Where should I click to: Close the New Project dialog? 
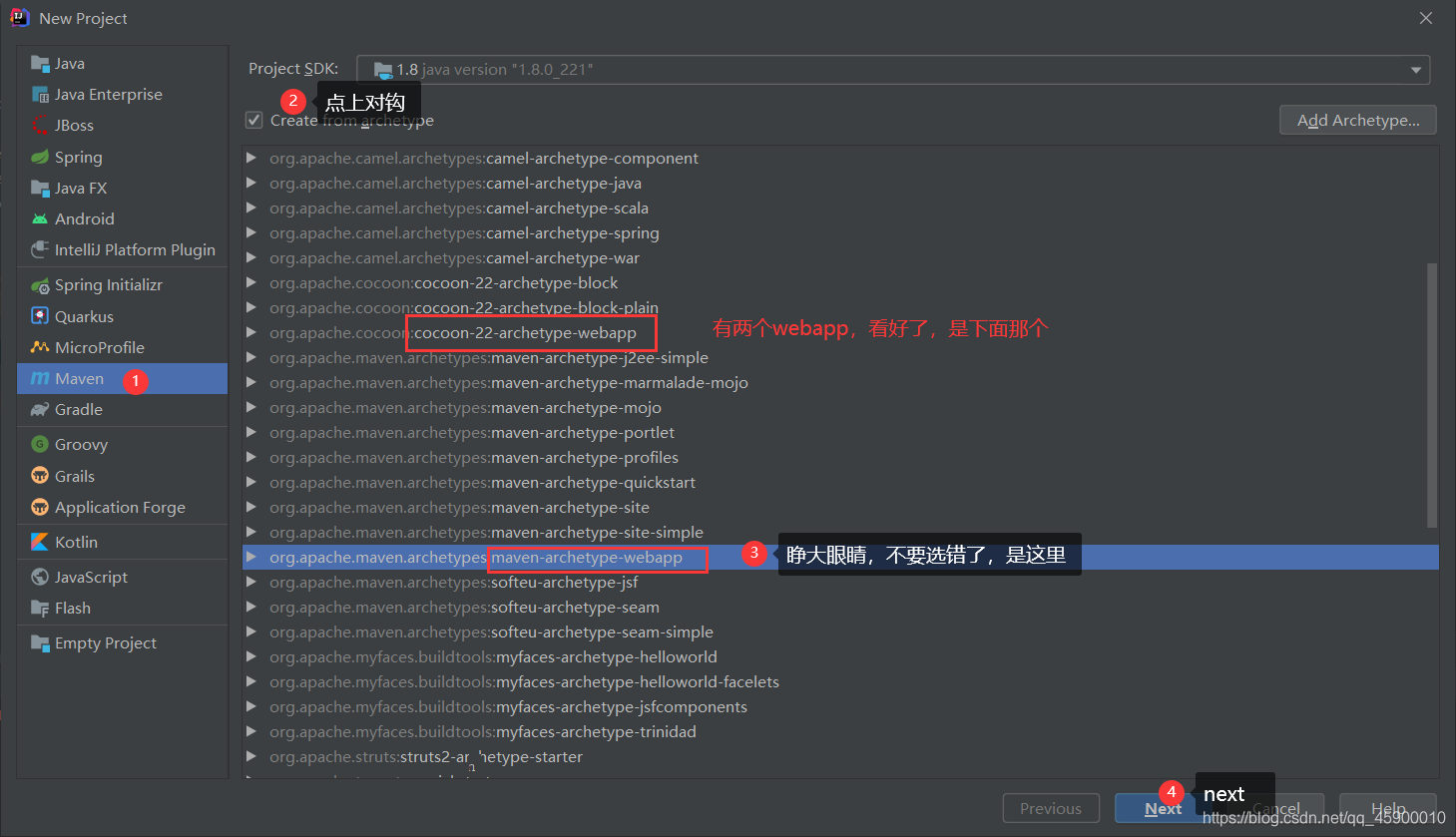pyautogui.click(x=1426, y=18)
